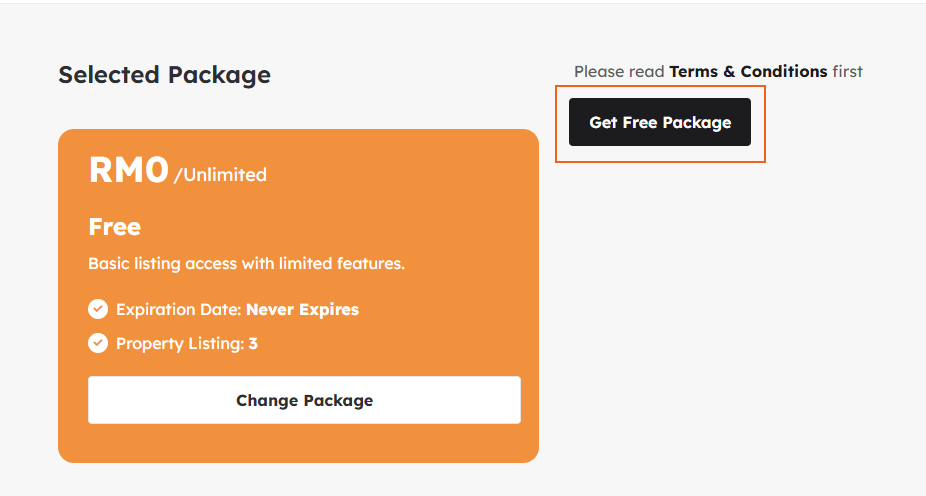Select the RM0 price text
Screen dimensions: 926x496
(129, 170)
